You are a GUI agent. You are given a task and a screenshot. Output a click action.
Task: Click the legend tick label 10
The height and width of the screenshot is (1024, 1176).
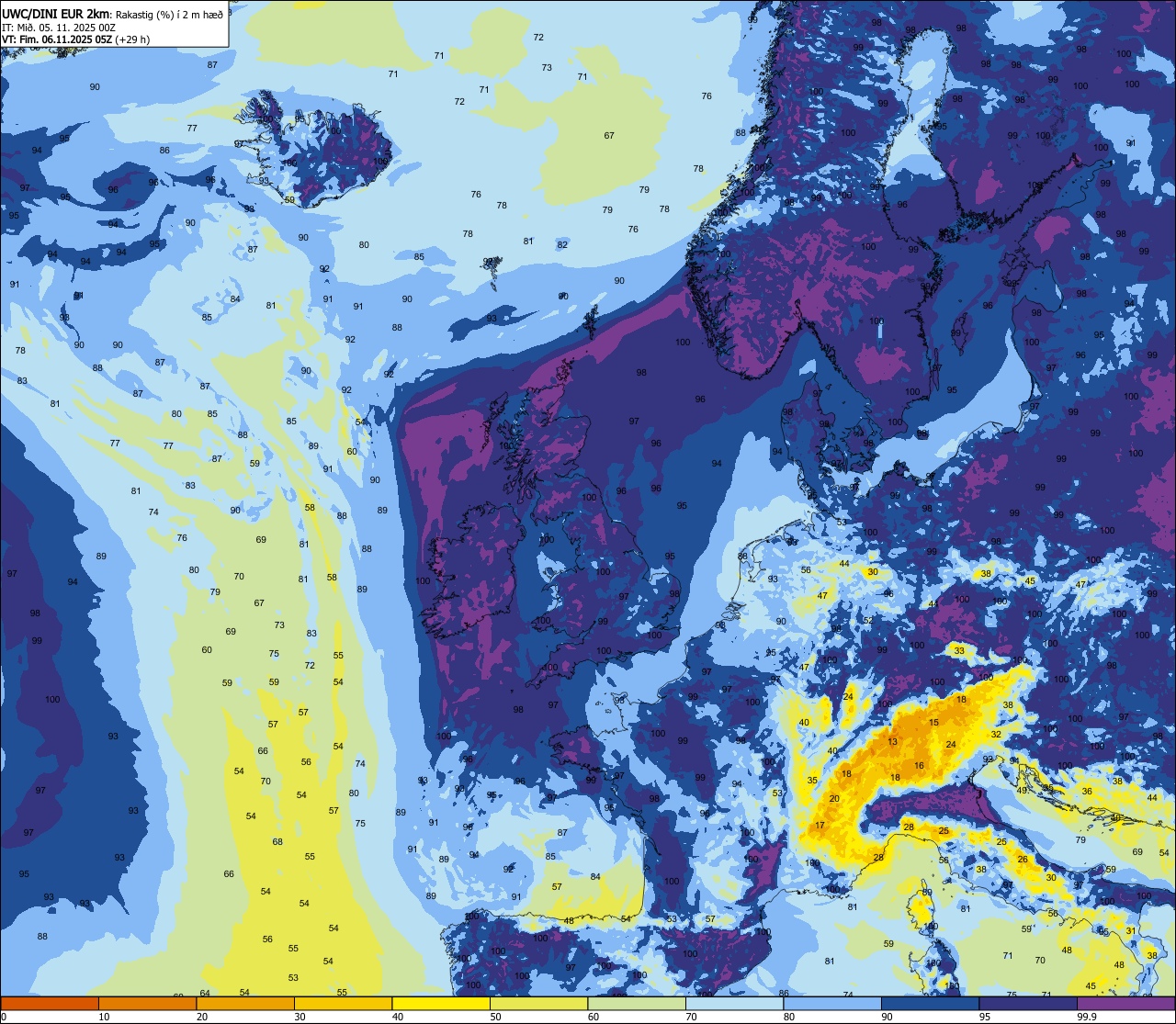coord(104,1017)
